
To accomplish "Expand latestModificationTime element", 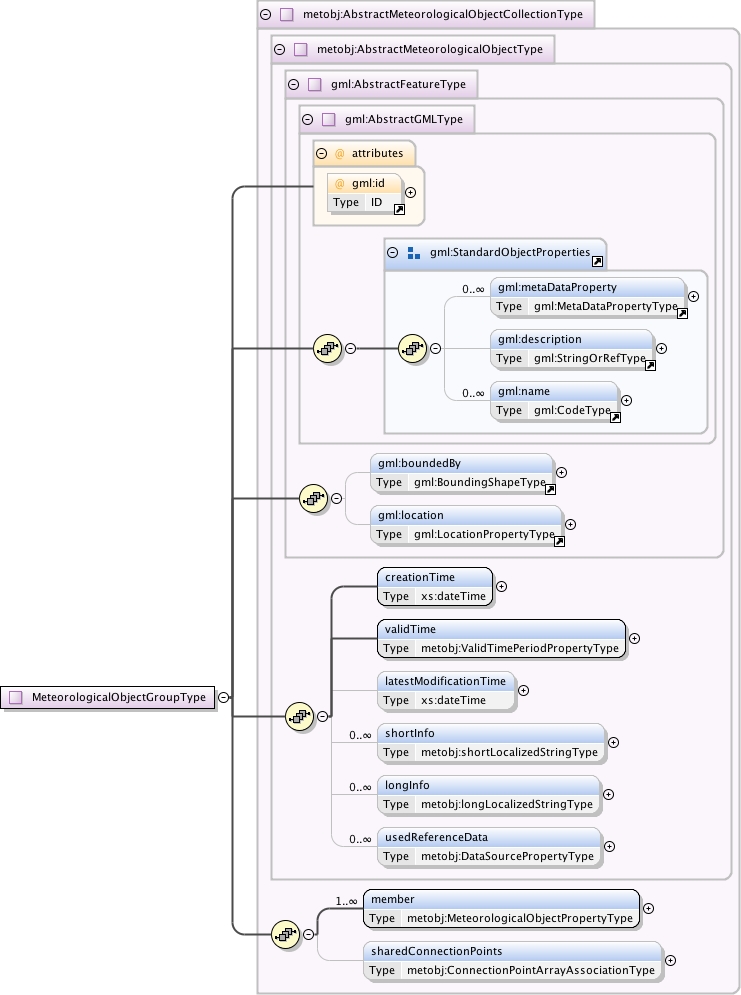I will (x=523, y=690).
